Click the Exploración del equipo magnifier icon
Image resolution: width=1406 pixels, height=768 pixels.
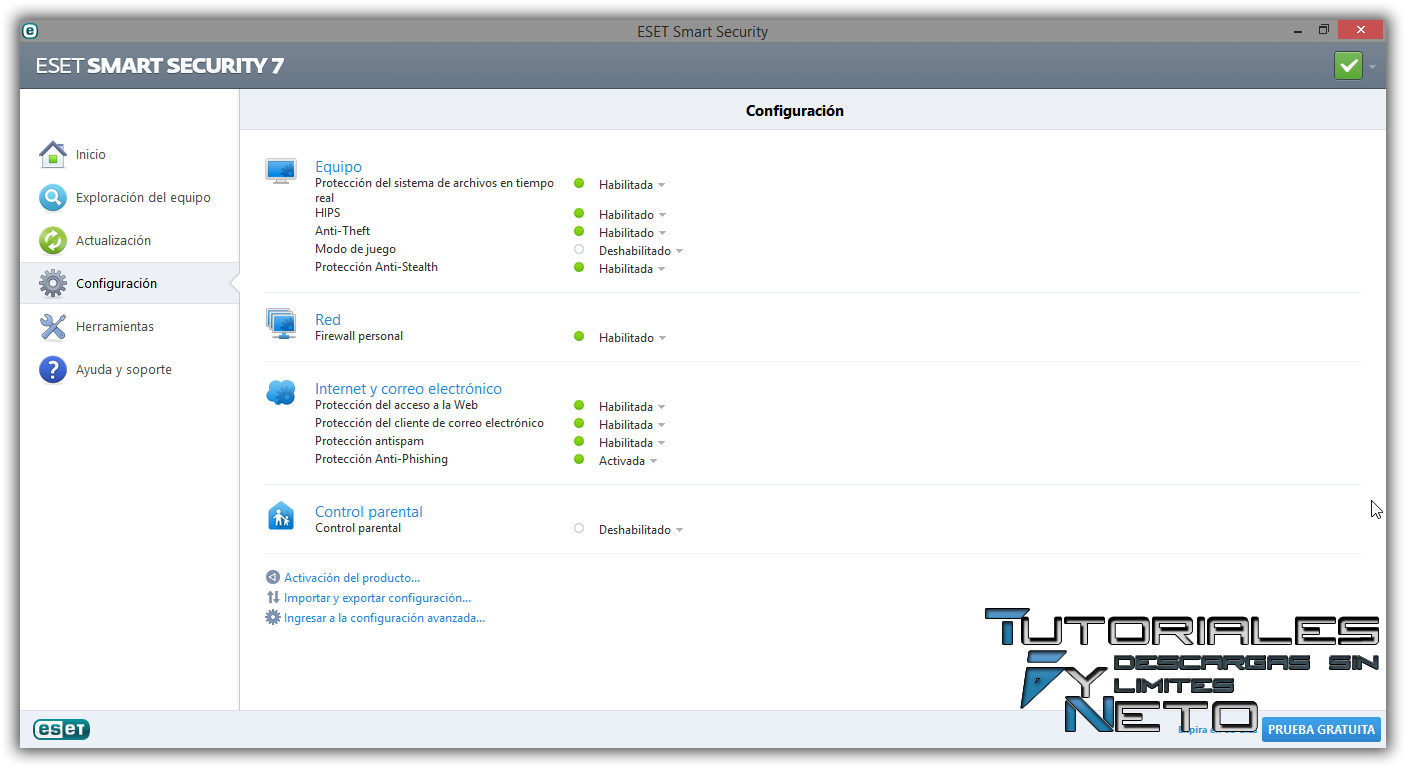pyautogui.click(x=53, y=198)
